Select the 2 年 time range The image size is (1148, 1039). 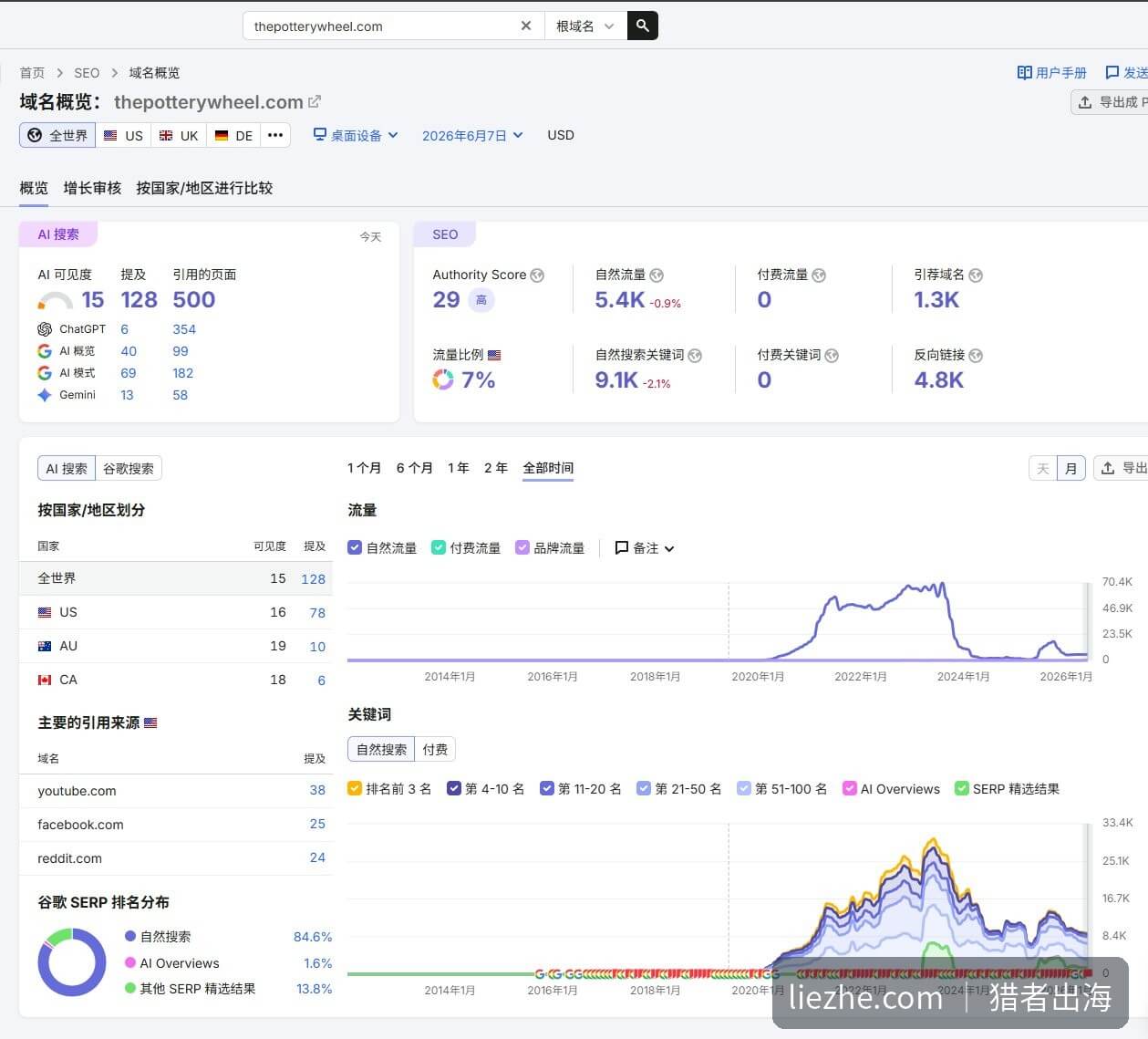[x=495, y=468]
